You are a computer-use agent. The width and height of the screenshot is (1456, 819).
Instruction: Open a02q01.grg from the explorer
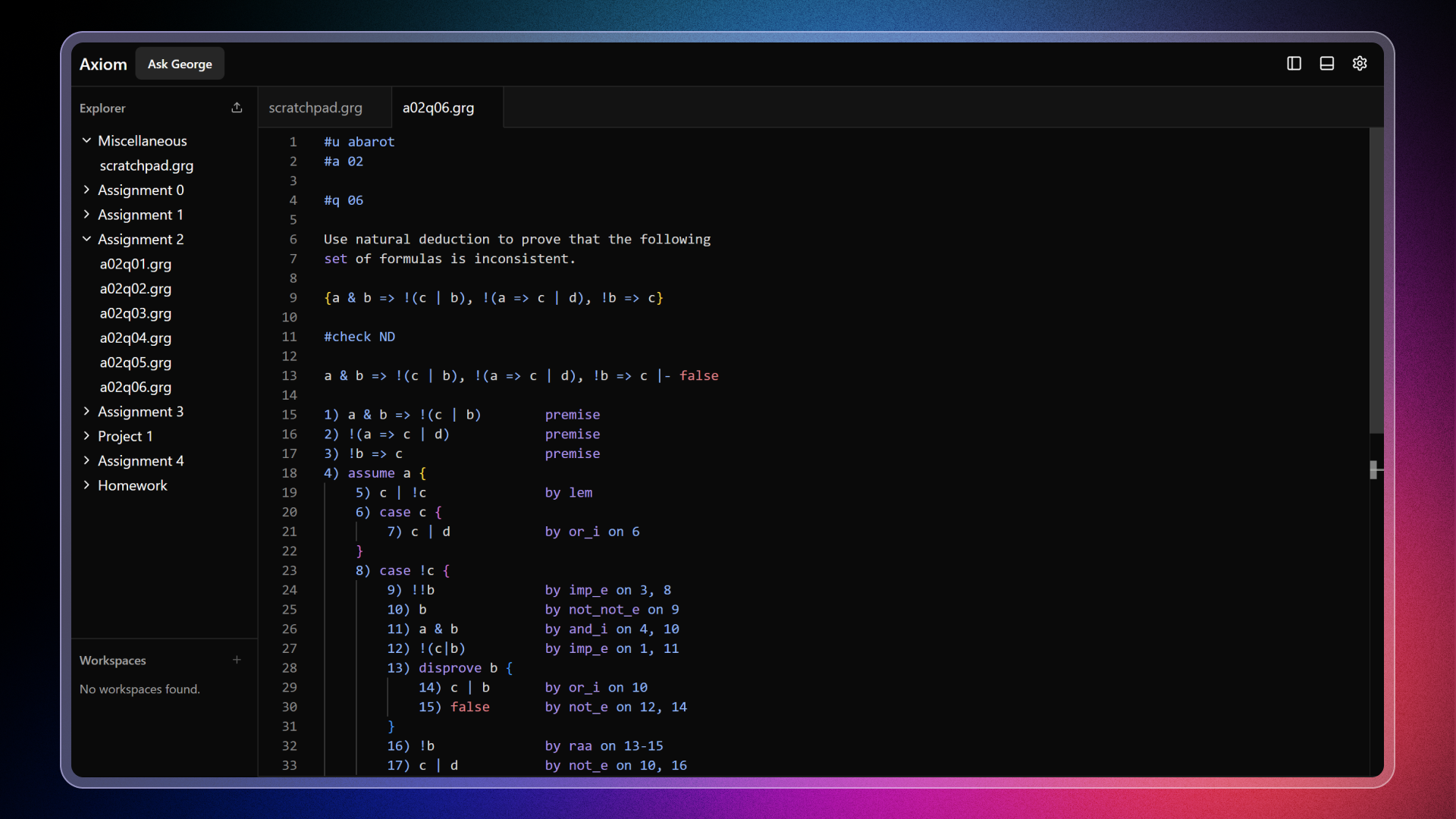click(135, 265)
